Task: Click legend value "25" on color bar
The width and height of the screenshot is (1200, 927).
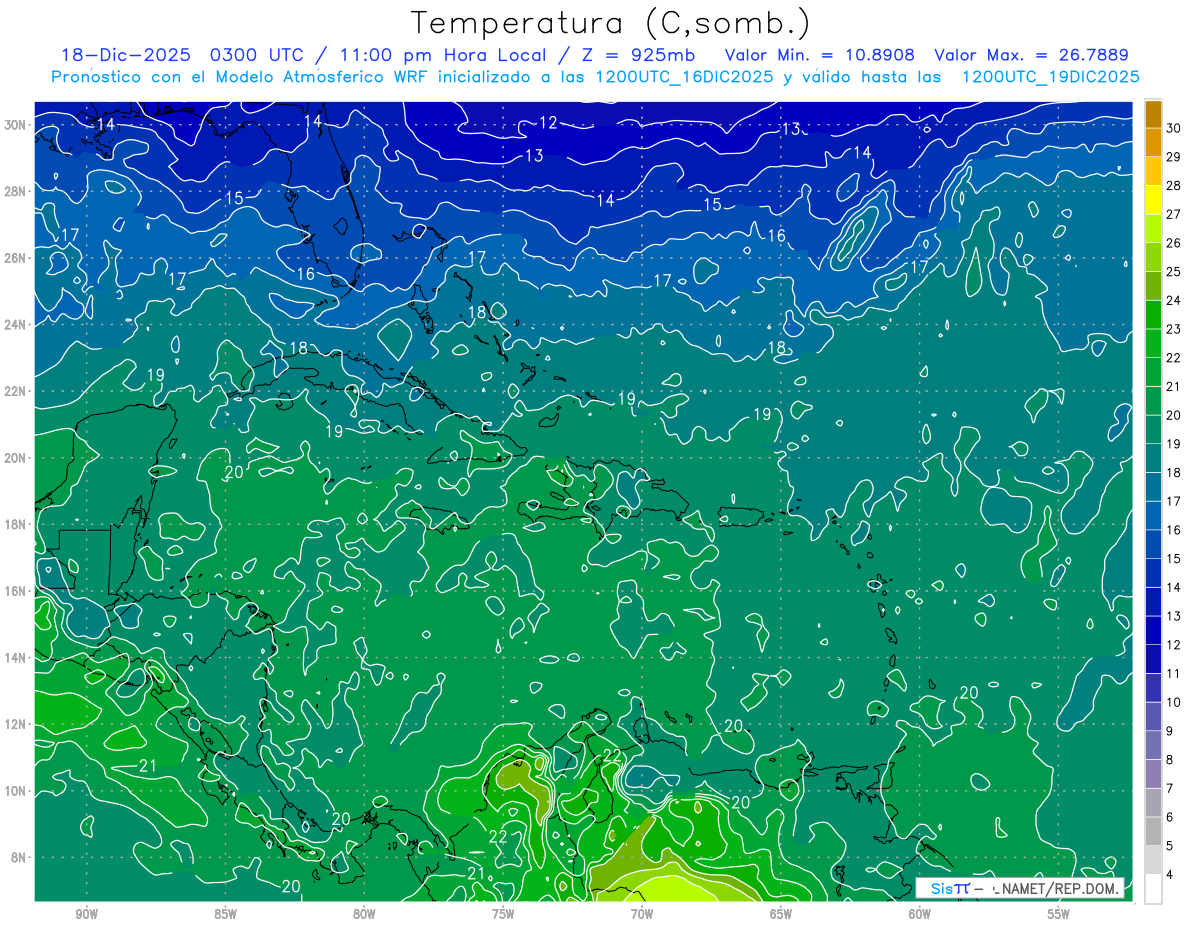Action: (1174, 271)
